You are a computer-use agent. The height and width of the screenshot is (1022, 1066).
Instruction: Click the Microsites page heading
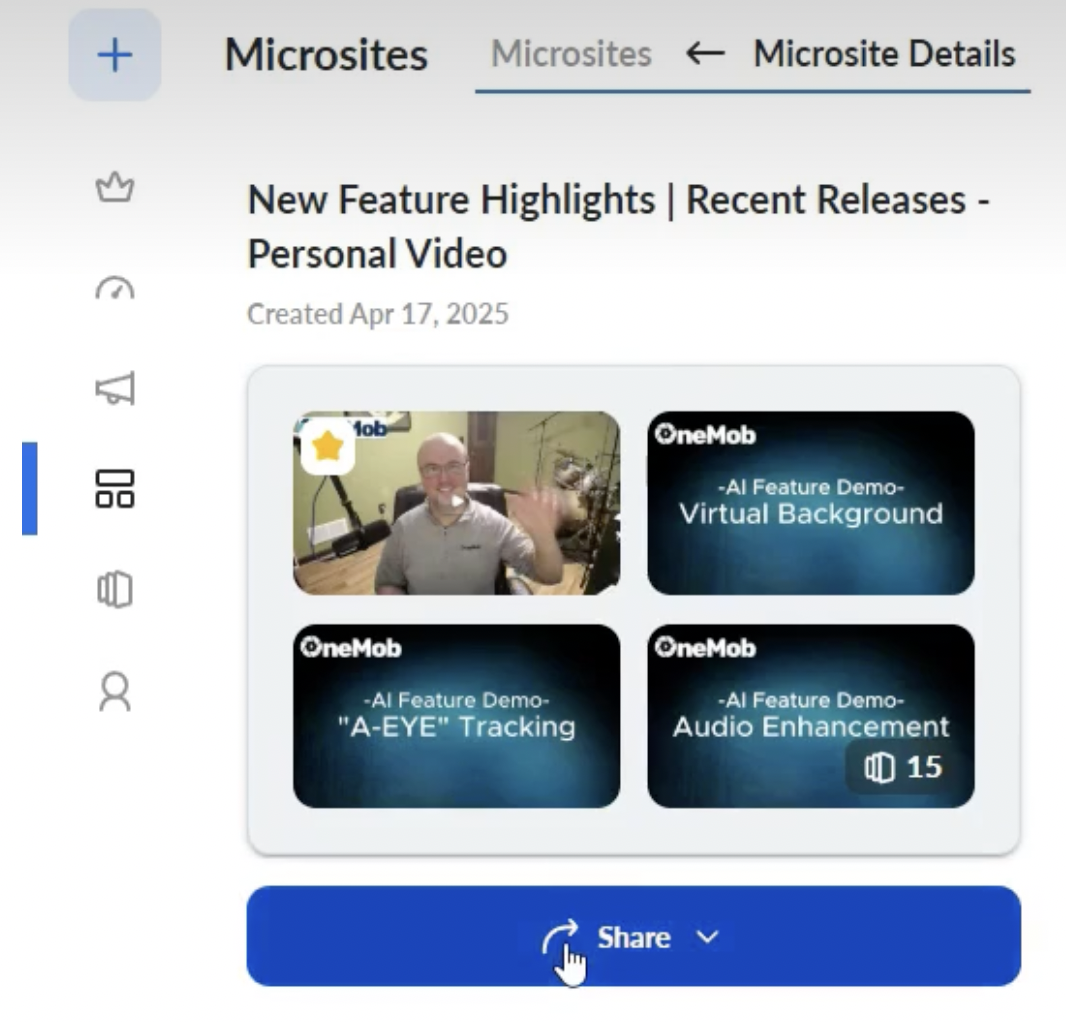326,54
